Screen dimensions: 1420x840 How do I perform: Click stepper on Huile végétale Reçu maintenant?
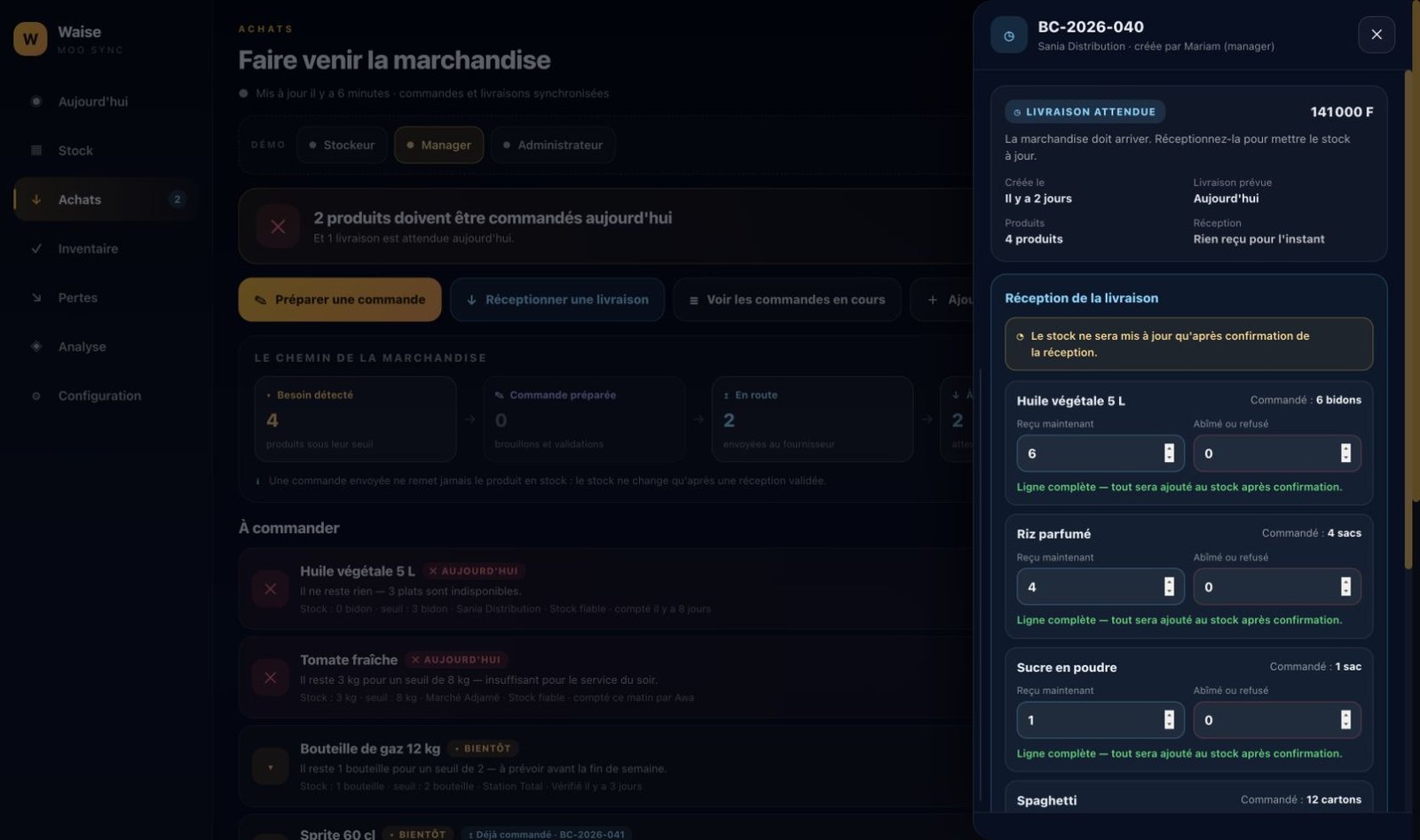click(1169, 453)
